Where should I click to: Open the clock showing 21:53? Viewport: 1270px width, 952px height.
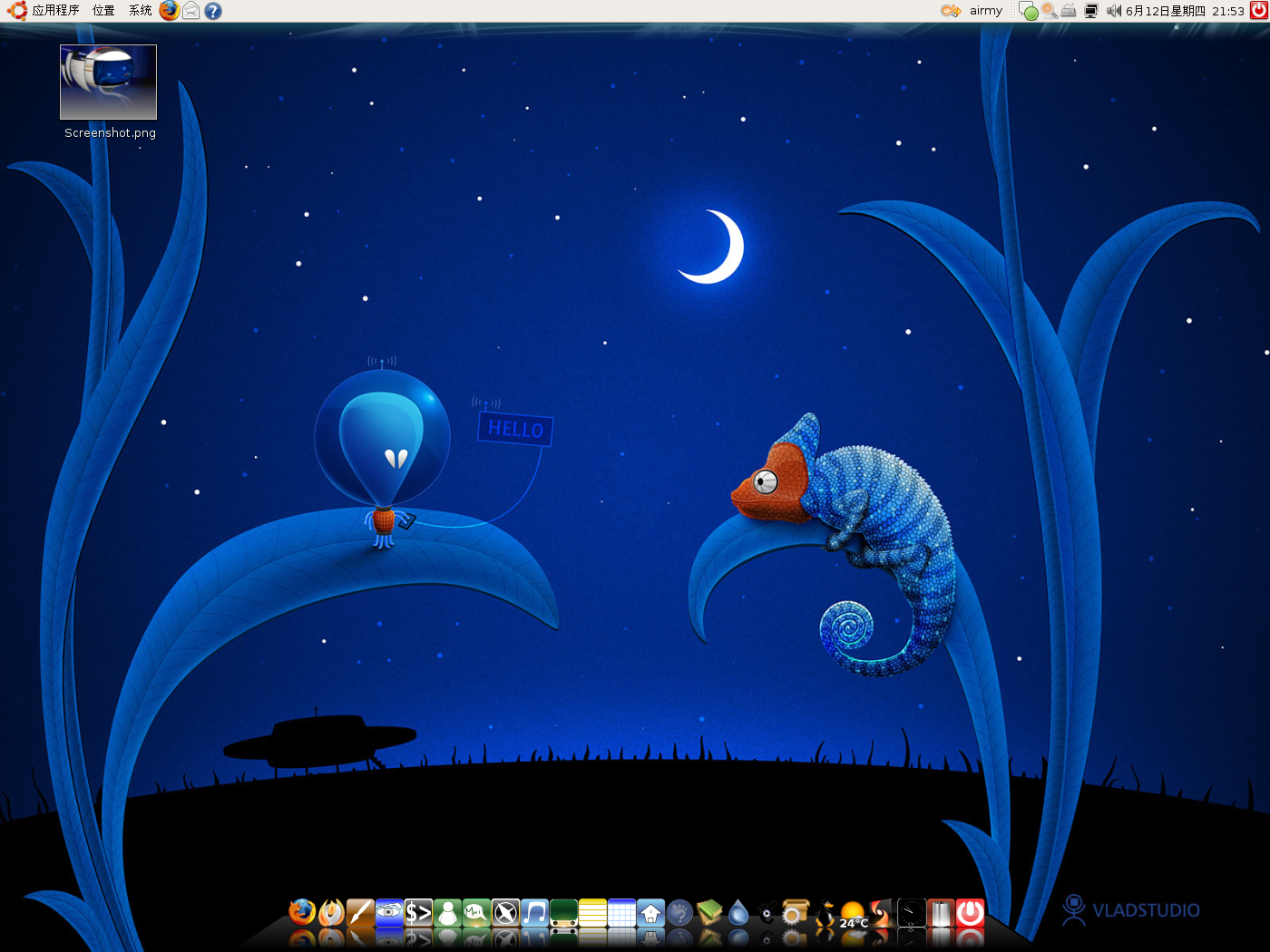[x=1228, y=11]
